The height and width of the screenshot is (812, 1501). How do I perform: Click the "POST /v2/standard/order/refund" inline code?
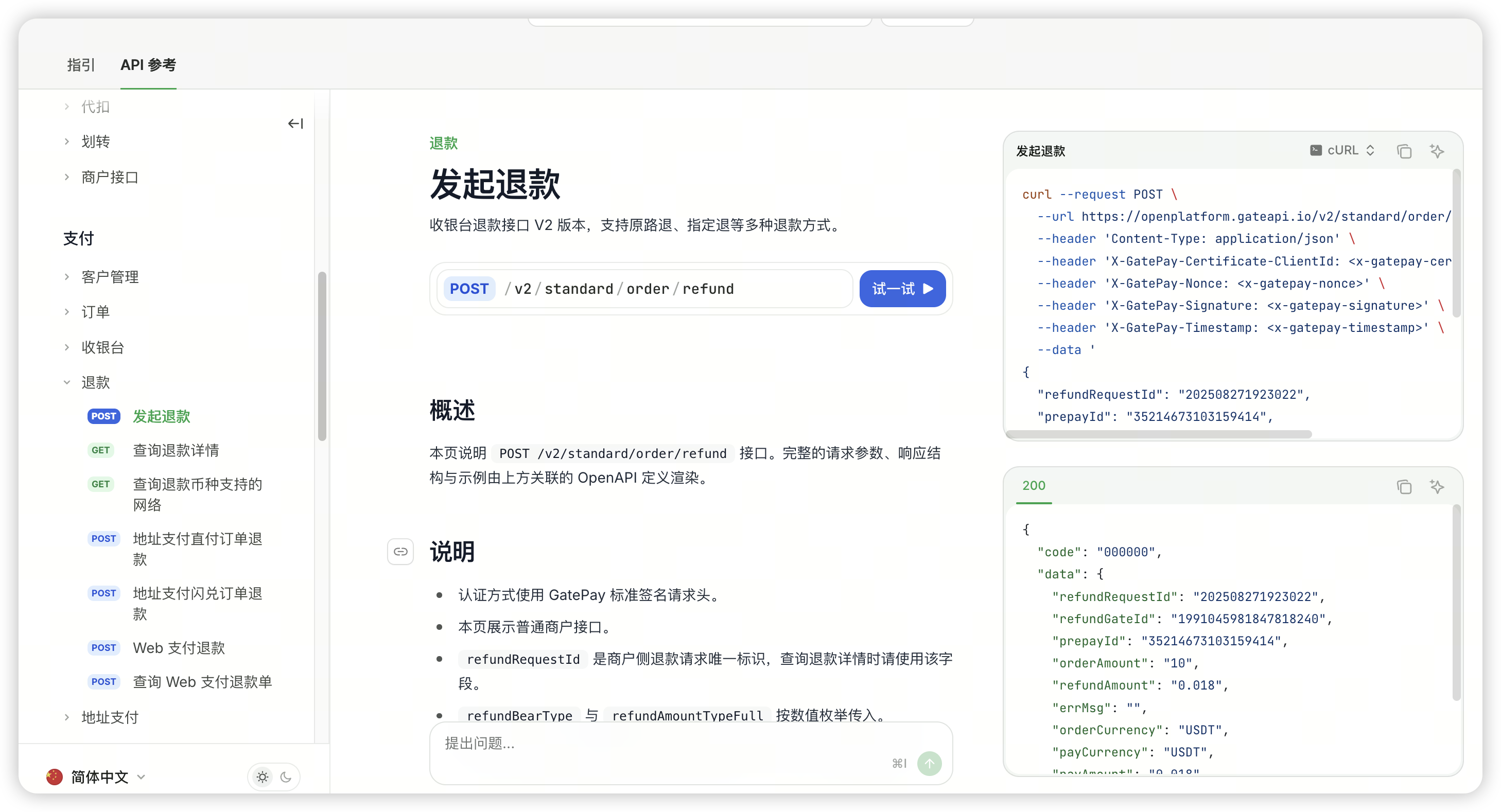(x=613, y=453)
